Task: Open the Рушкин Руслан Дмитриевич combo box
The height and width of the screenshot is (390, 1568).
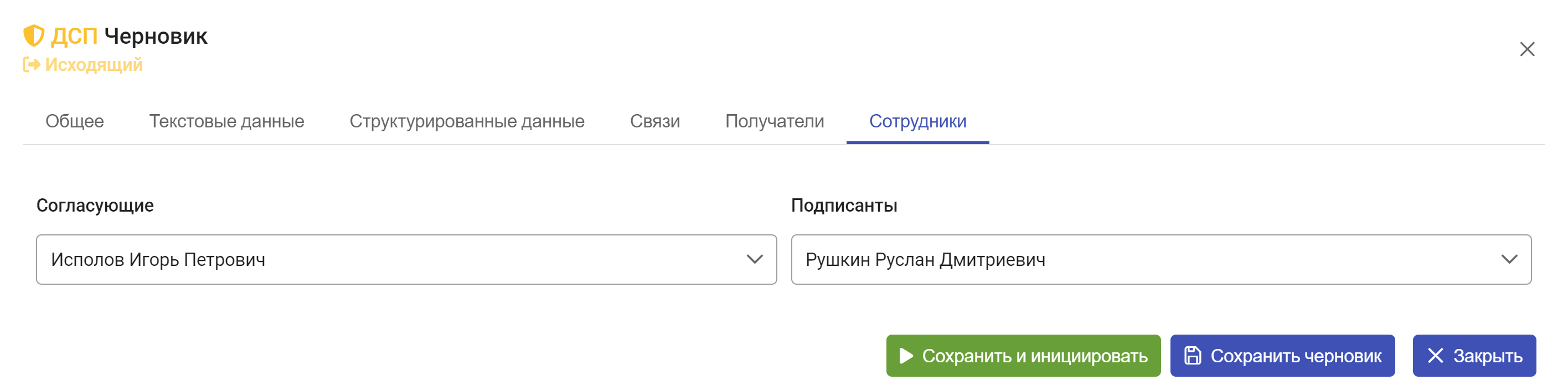Action: (x=1144, y=260)
